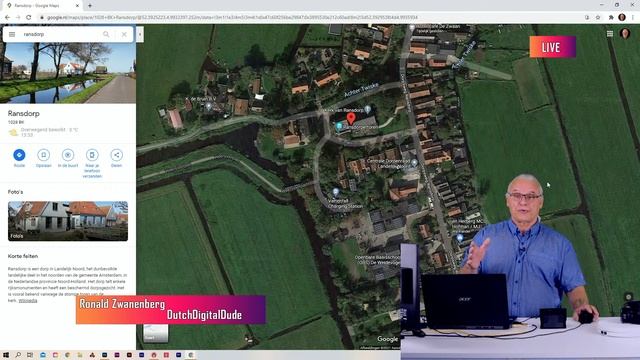640x360 pixels.
Task: Select the Centrale Dorpenraad Landelijk Noord marker
Action: (414, 162)
